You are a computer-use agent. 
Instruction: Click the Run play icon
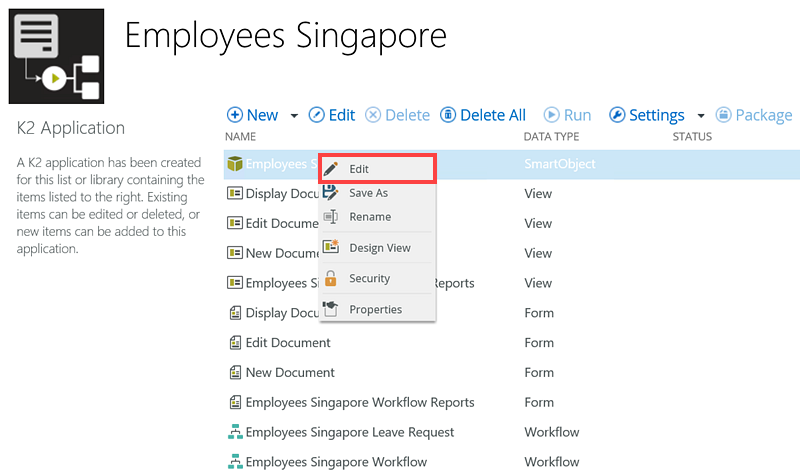click(552, 115)
